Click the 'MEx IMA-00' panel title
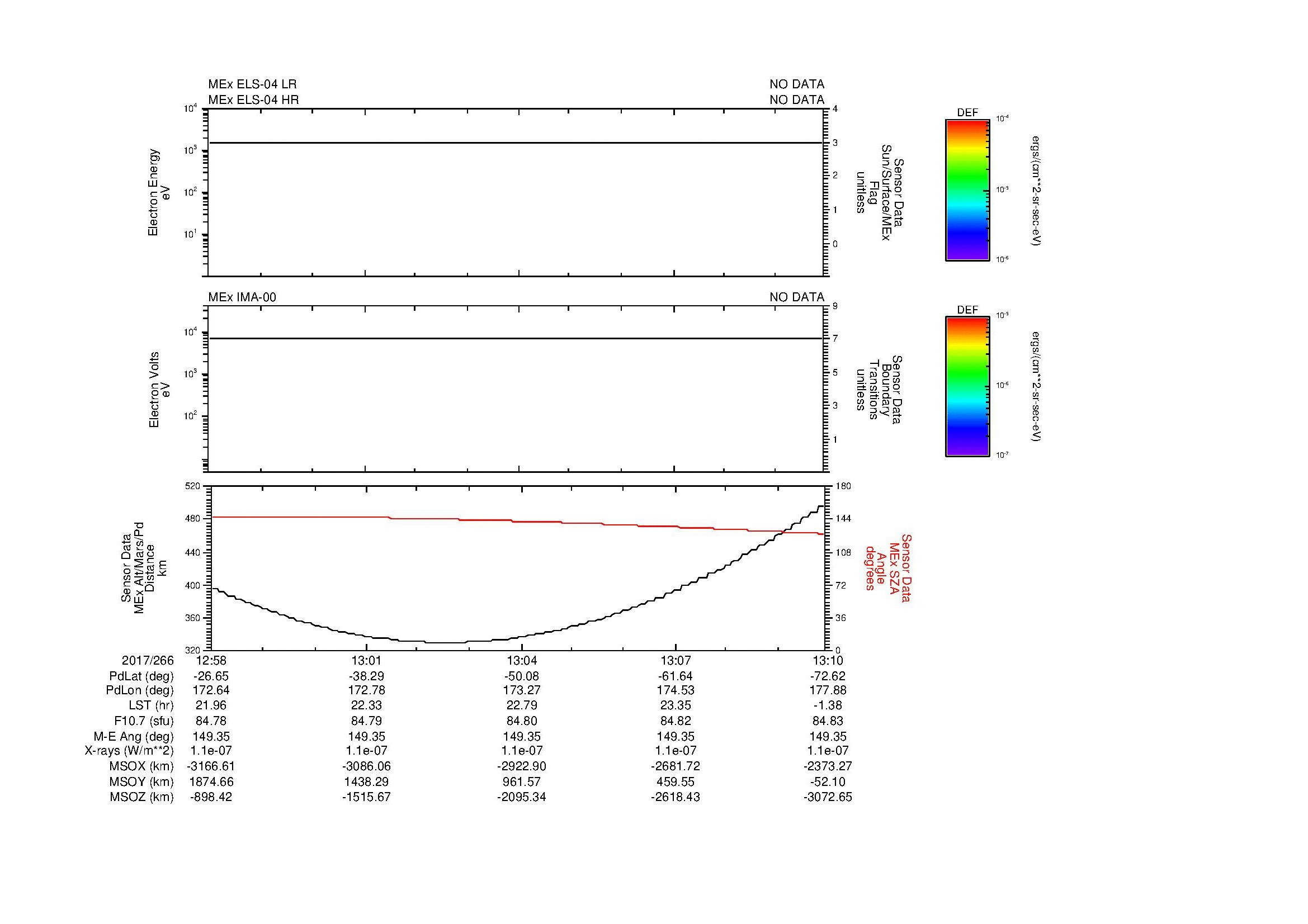Image resolution: width=1308 pixels, height=924 pixels. click(242, 297)
